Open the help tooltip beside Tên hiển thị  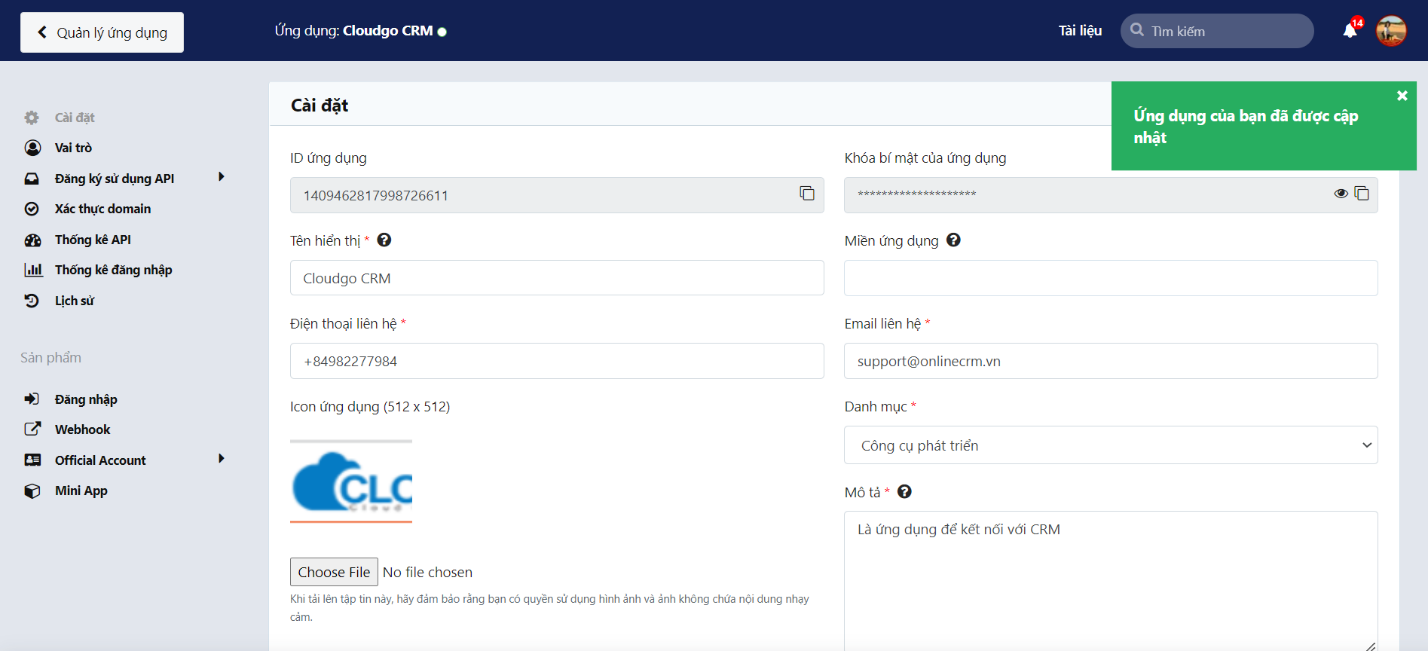tap(385, 240)
